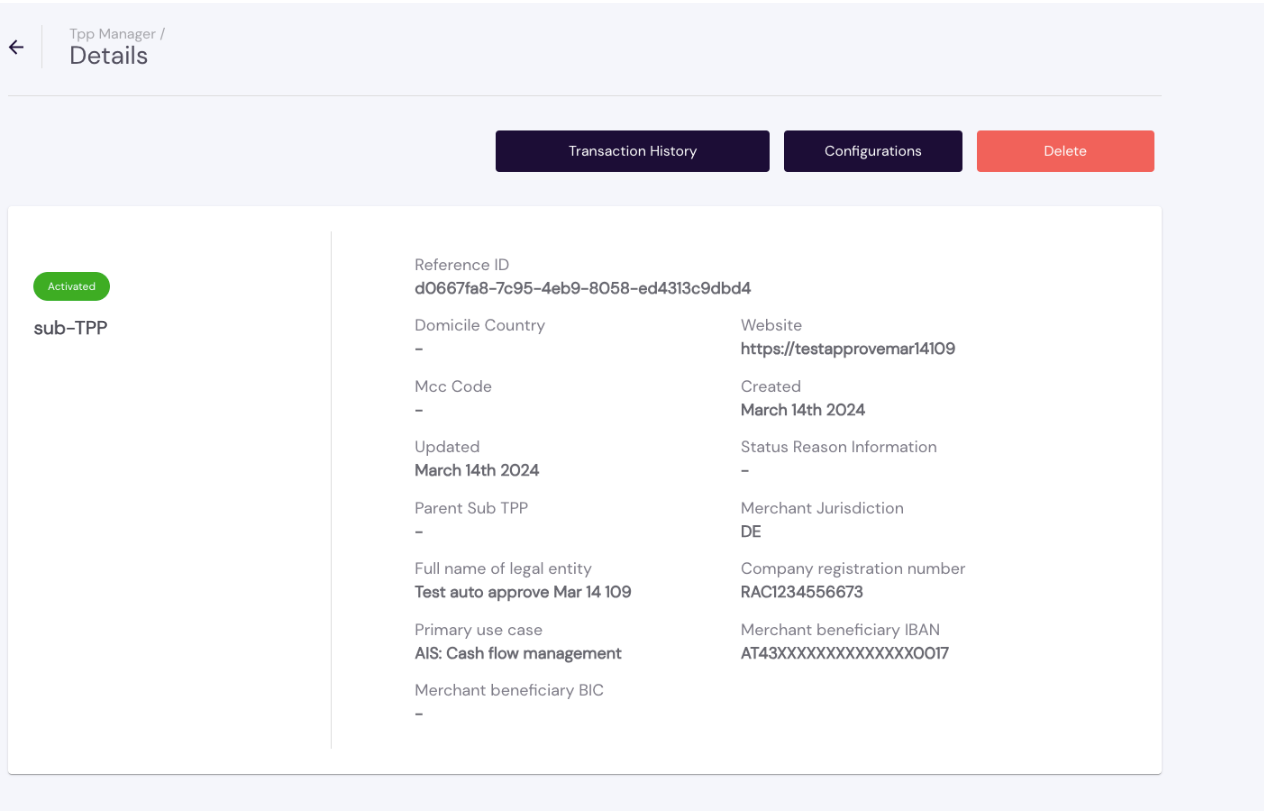Click the green Activated status badge
The width and height of the screenshot is (1264, 811).
pos(72,286)
